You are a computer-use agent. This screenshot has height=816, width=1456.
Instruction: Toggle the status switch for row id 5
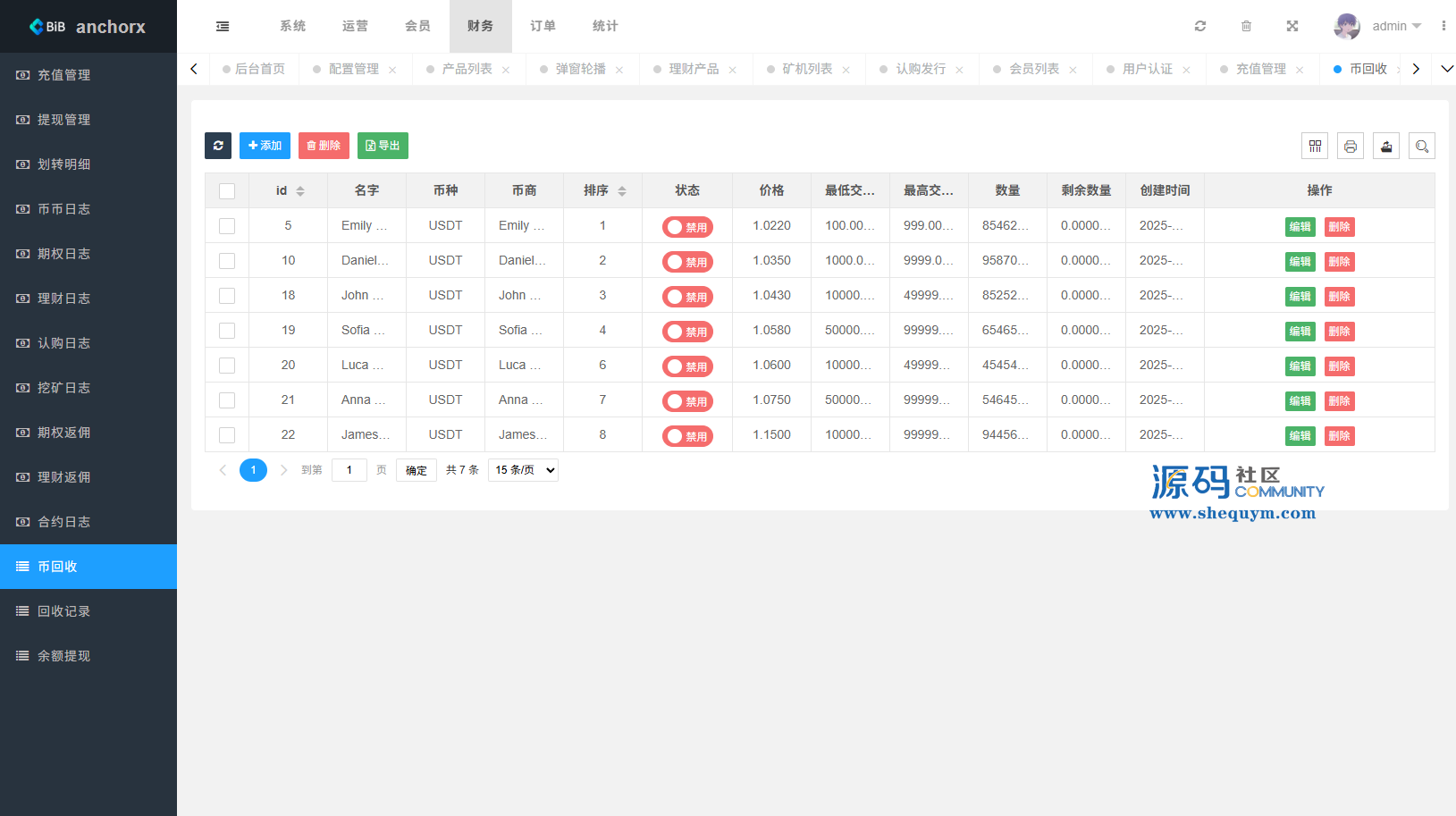pyautogui.click(x=686, y=227)
